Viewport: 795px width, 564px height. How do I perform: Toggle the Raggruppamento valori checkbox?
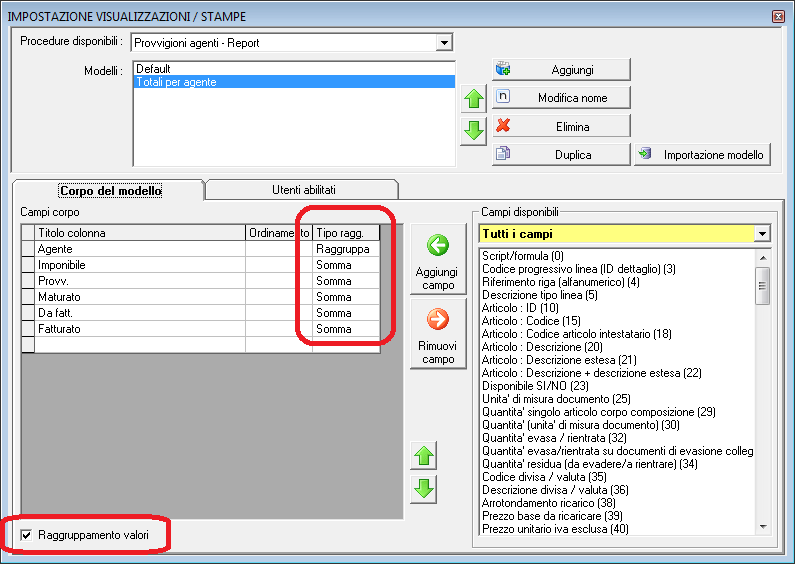tap(26, 535)
